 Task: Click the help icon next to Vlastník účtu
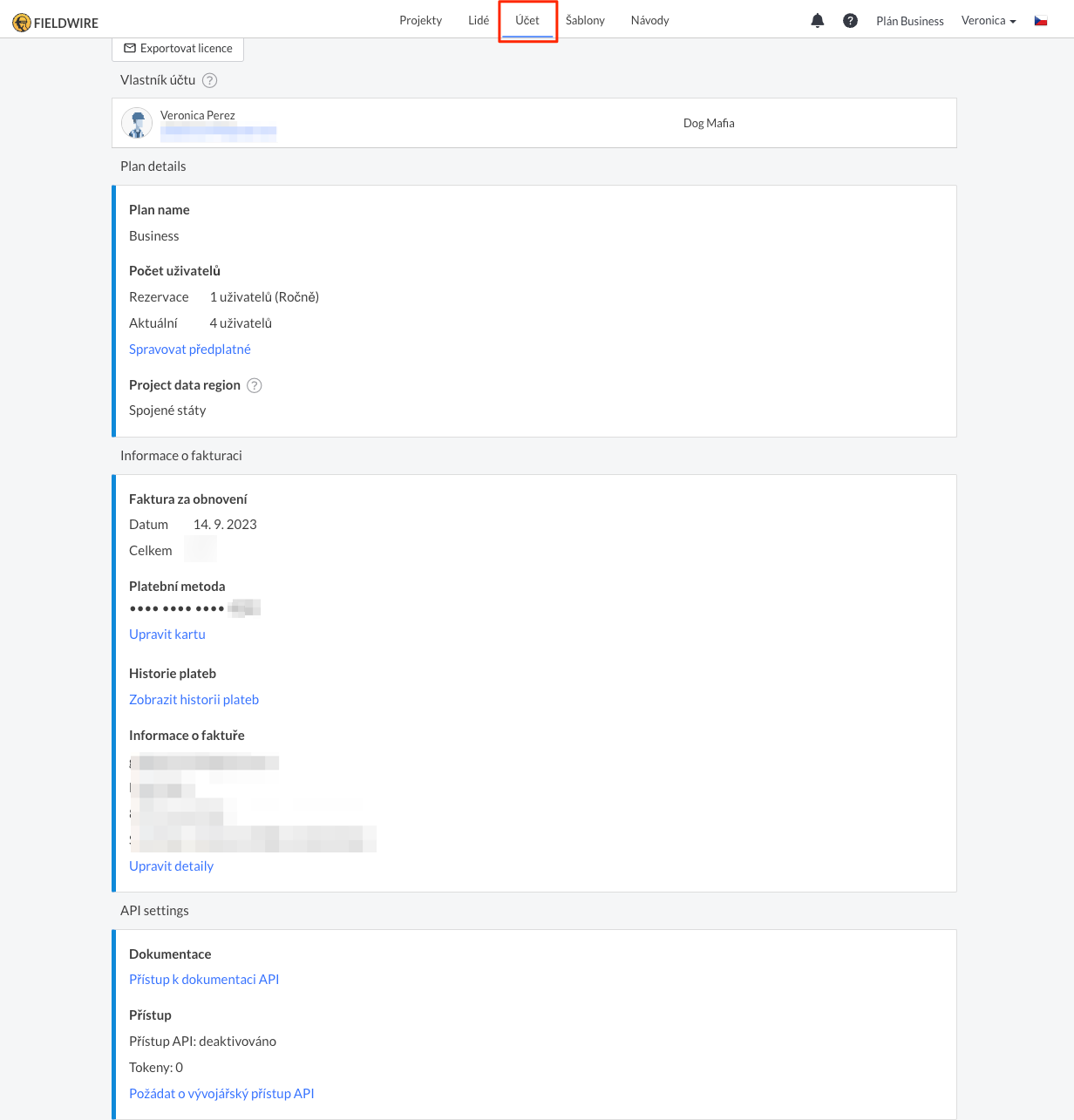(x=209, y=80)
